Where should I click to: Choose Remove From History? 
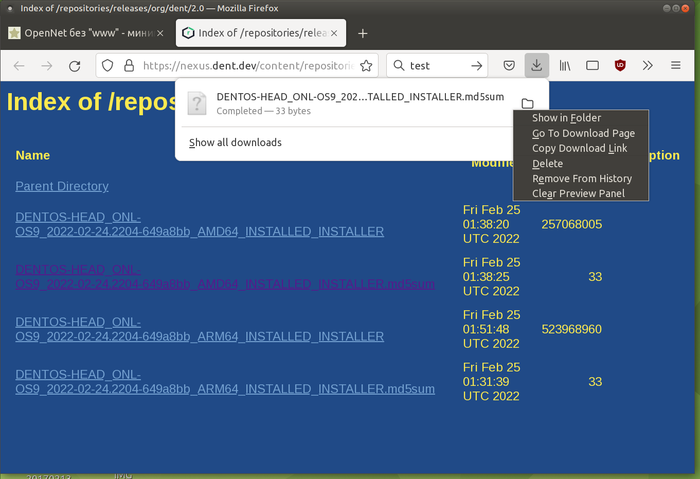click(580, 179)
